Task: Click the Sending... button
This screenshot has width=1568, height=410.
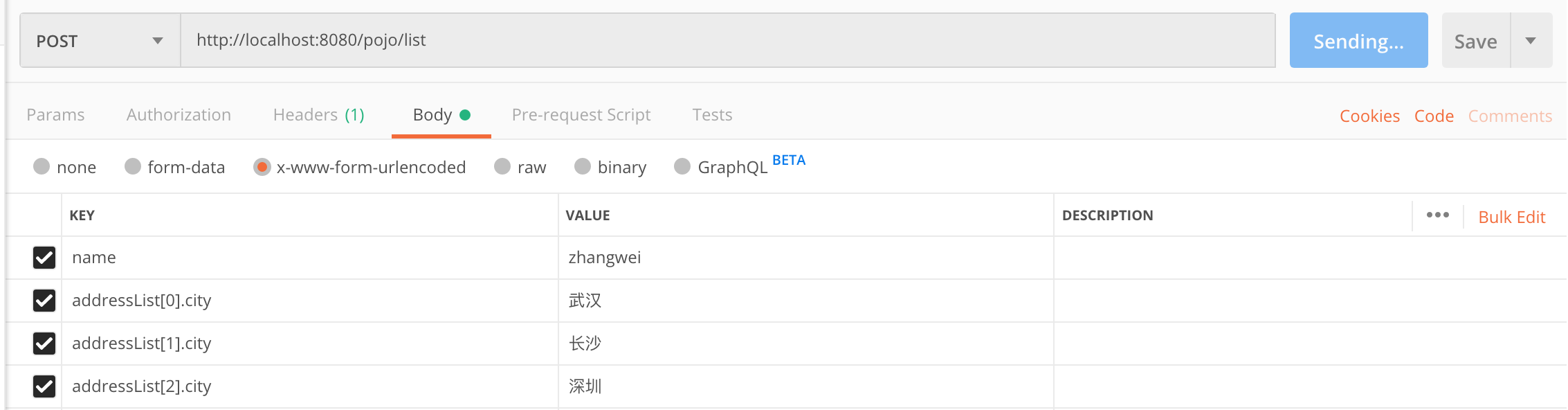Action: pos(1358,41)
